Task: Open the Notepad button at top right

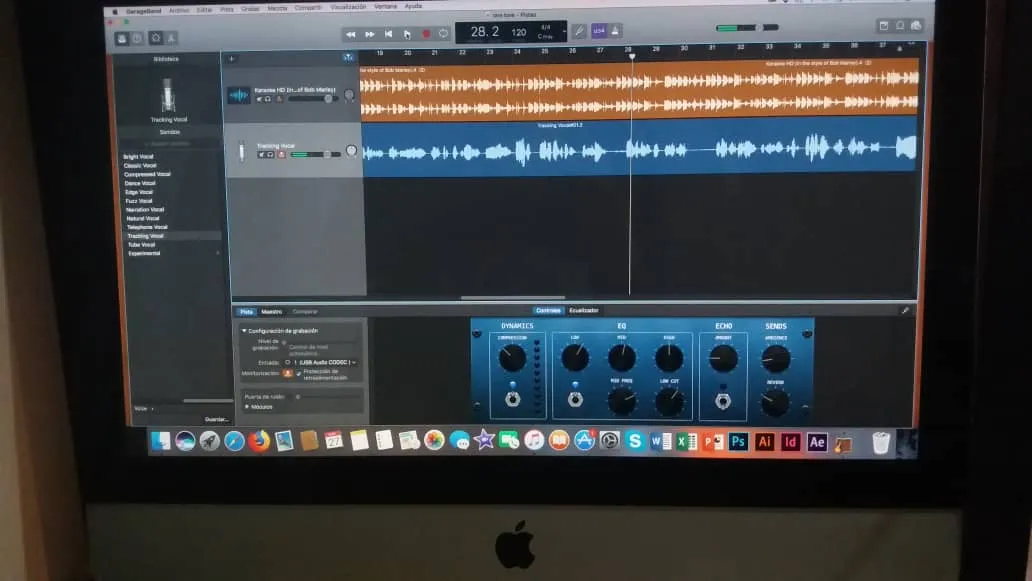Action: coord(884,26)
